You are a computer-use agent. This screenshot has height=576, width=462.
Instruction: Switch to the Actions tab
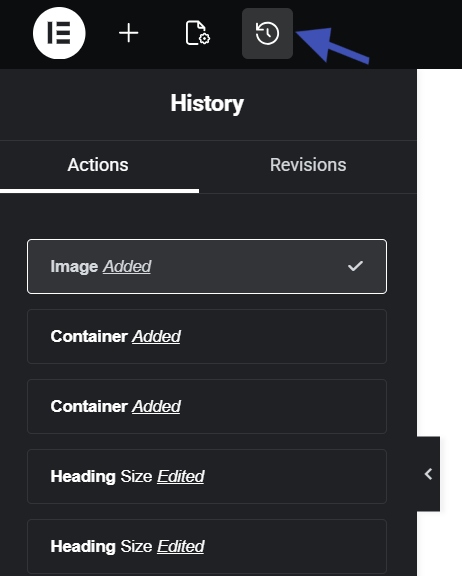98,165
